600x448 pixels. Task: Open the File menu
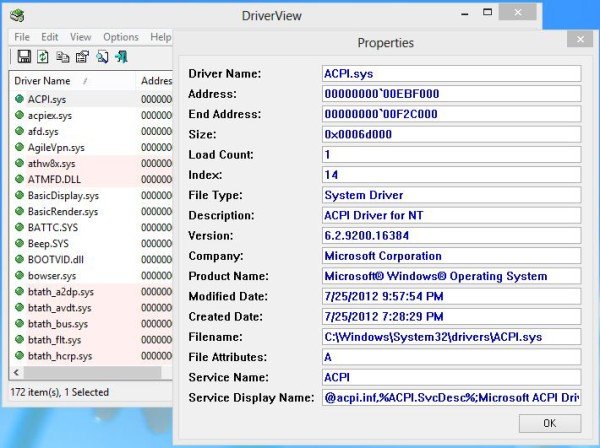tap(22, 37)
